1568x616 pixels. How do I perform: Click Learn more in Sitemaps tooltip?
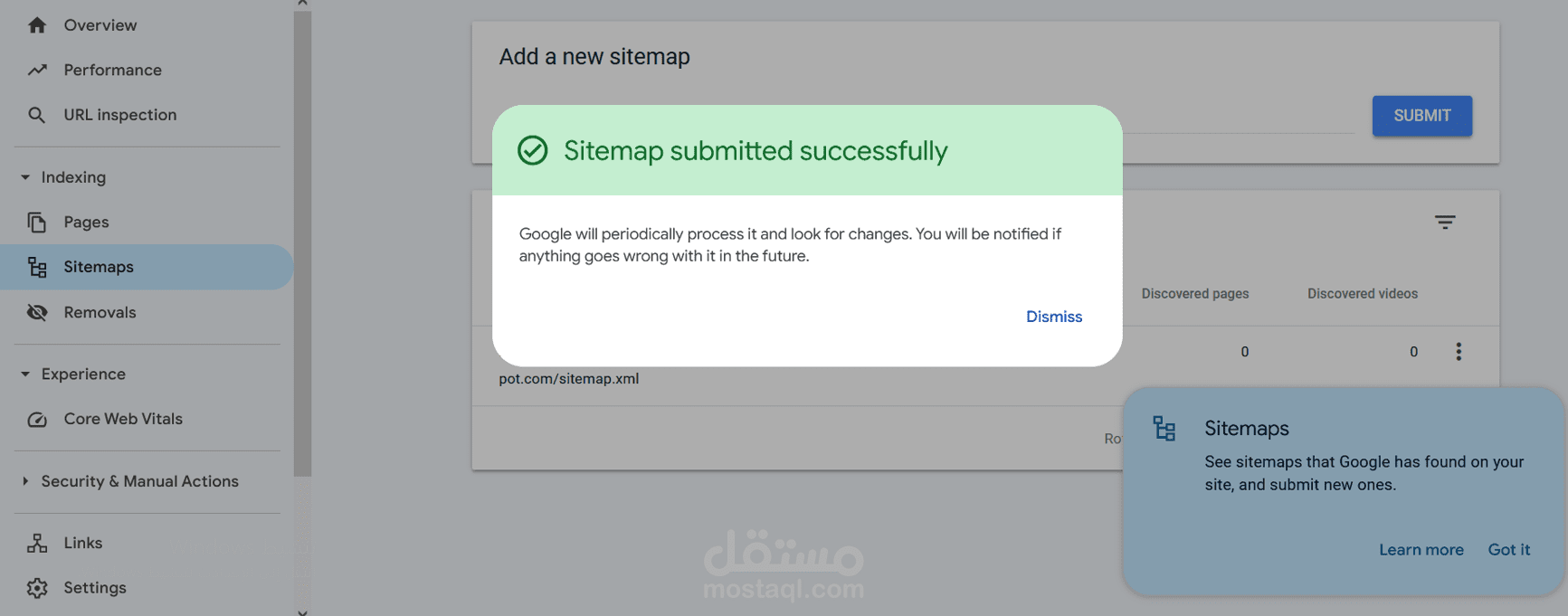tap(1421, 549)
